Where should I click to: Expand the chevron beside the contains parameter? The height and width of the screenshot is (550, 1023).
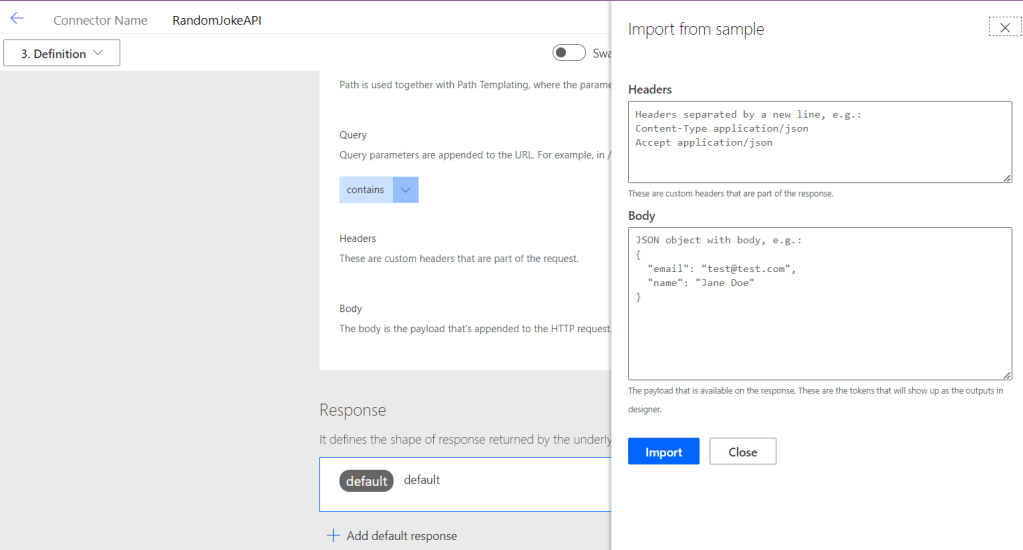(405, 190)
